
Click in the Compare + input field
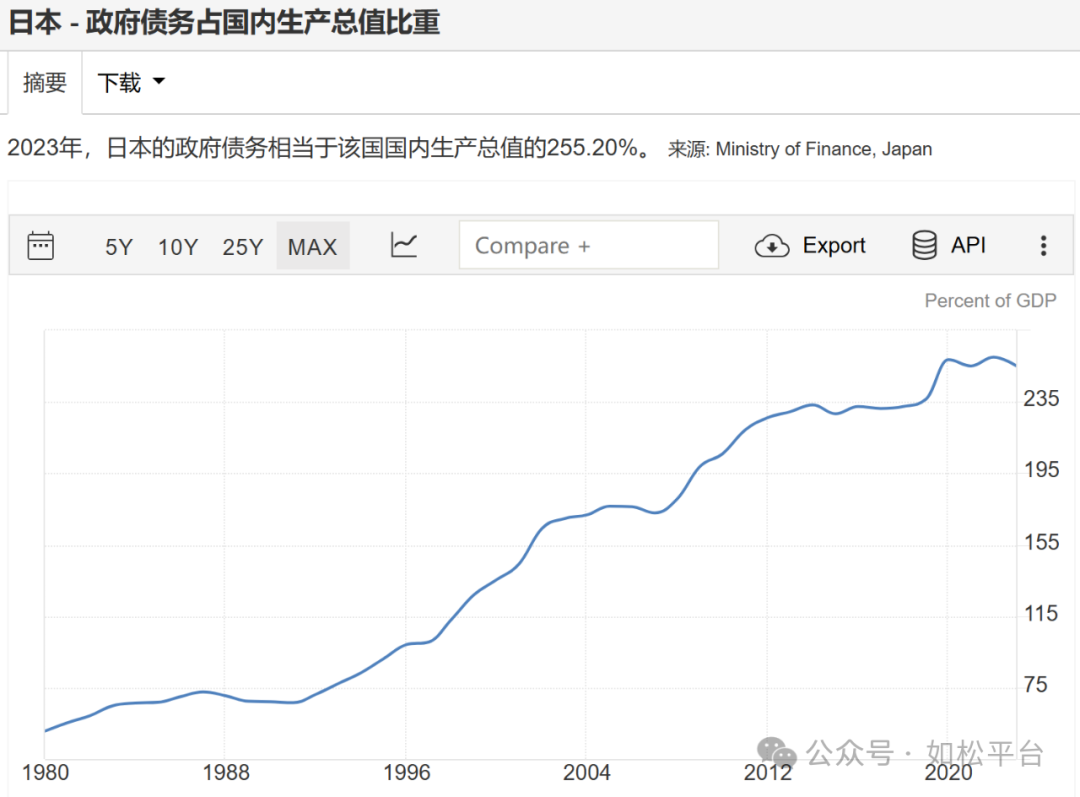click(x=588, y=246)
